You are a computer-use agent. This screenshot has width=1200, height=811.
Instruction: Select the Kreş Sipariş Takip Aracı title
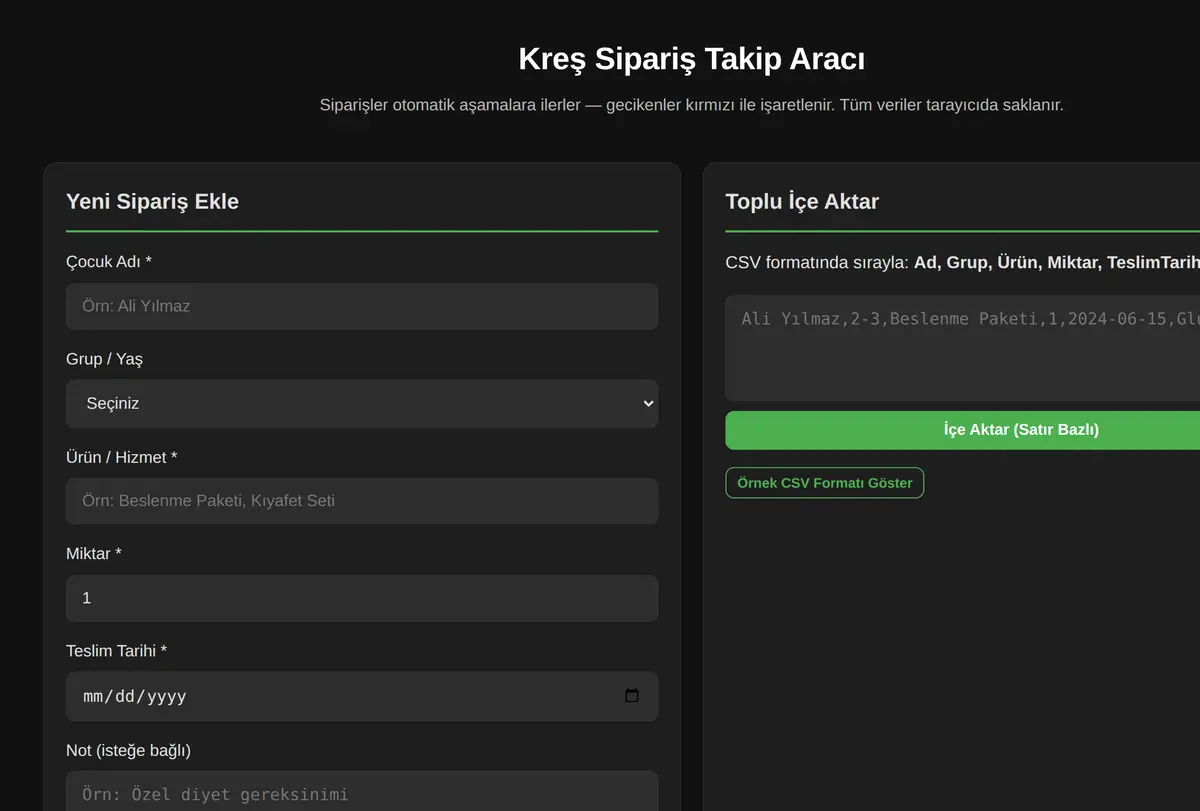point(692,59)
